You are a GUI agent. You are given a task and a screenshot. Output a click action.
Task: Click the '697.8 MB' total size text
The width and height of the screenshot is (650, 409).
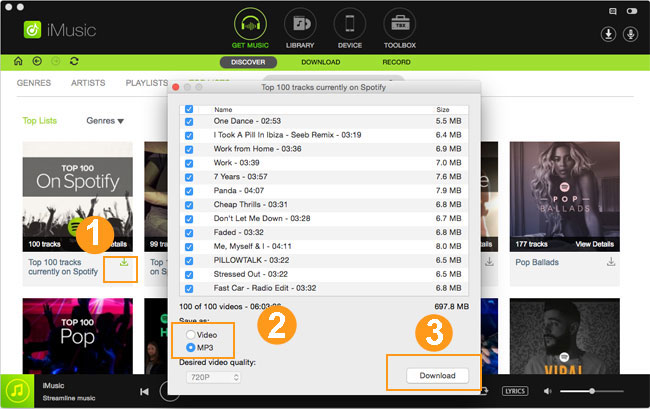point(451,307)
